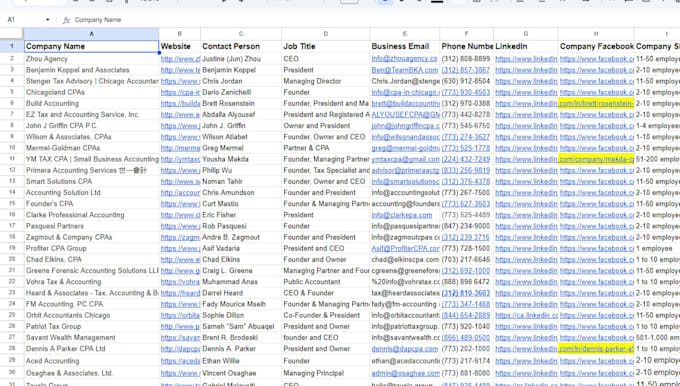Image resolution: width=680 pixels, height=386 pixels.
Task: Select the Orbit Accountants Chicago cell
Action: tap(91, 315)
